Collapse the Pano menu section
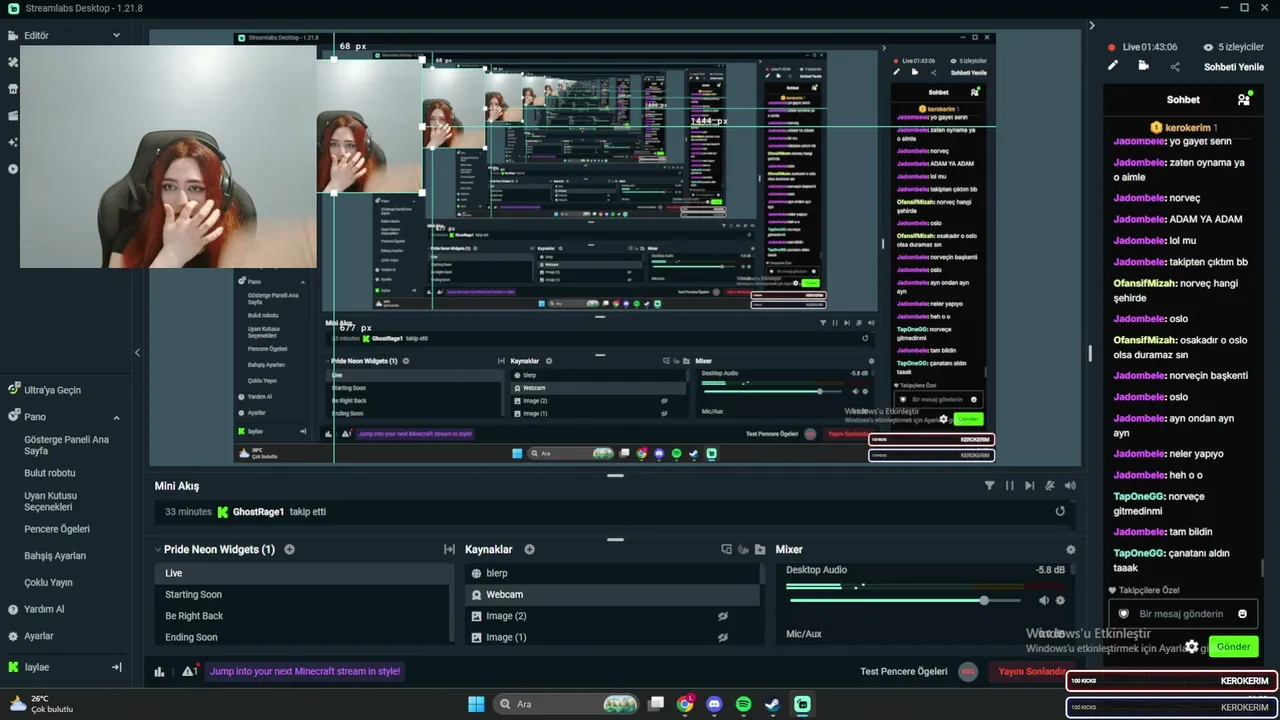Screen dimensions: 1280x720 point(116,417)
